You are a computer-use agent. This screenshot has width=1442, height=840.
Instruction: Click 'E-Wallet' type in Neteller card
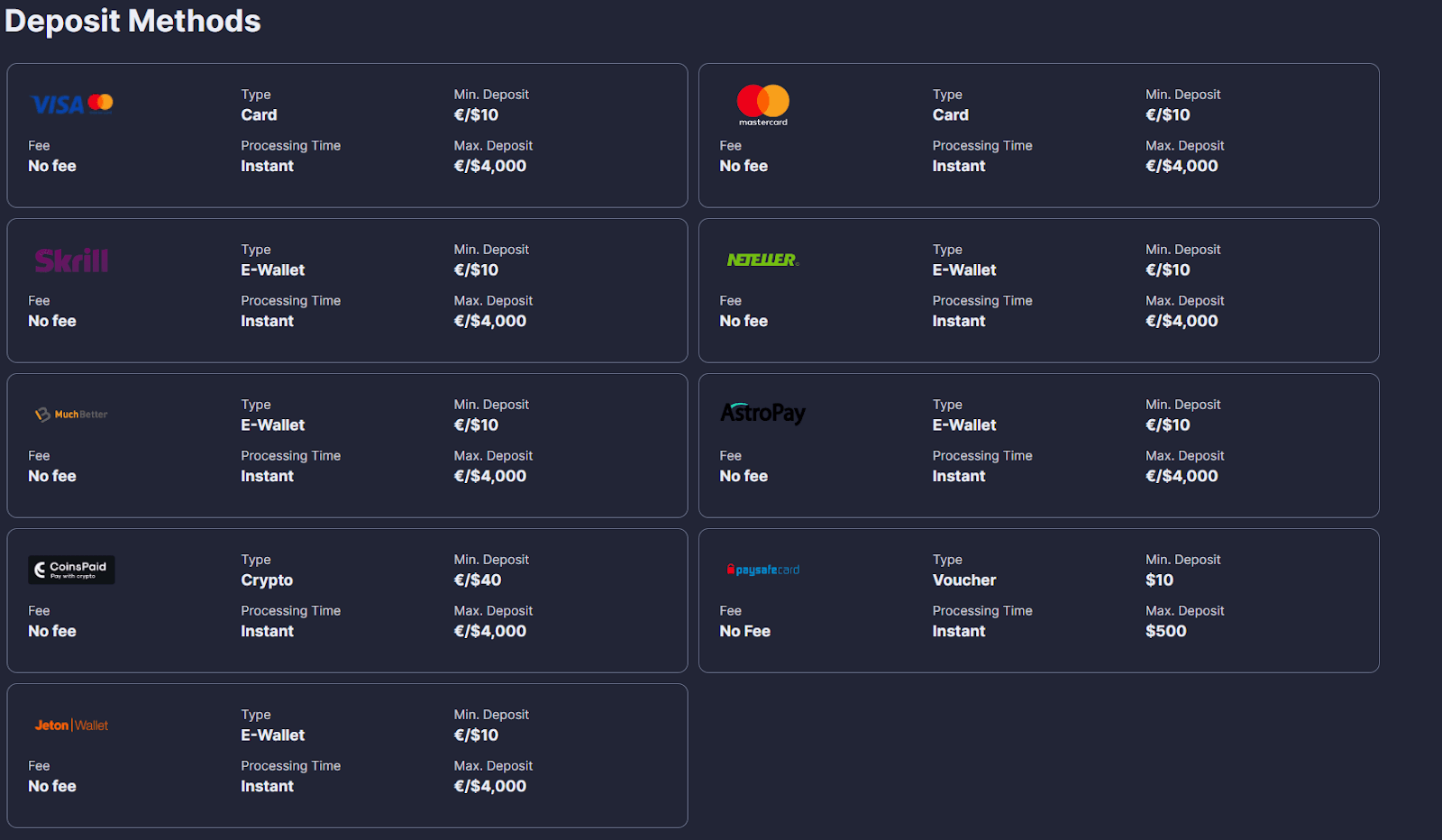964,269
